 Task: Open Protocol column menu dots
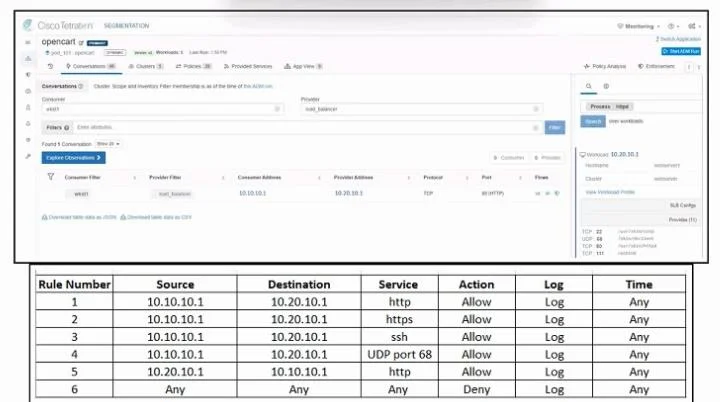point(467,177)
